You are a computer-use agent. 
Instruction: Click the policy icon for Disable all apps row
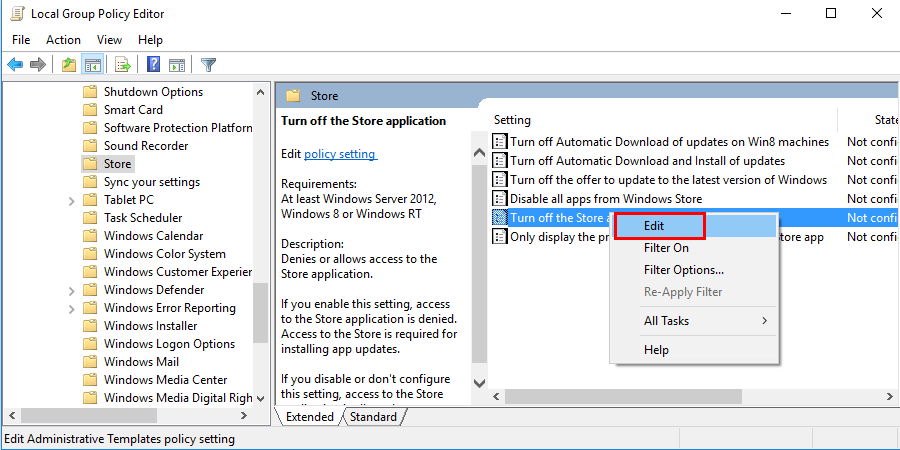[x=501, y=199]
